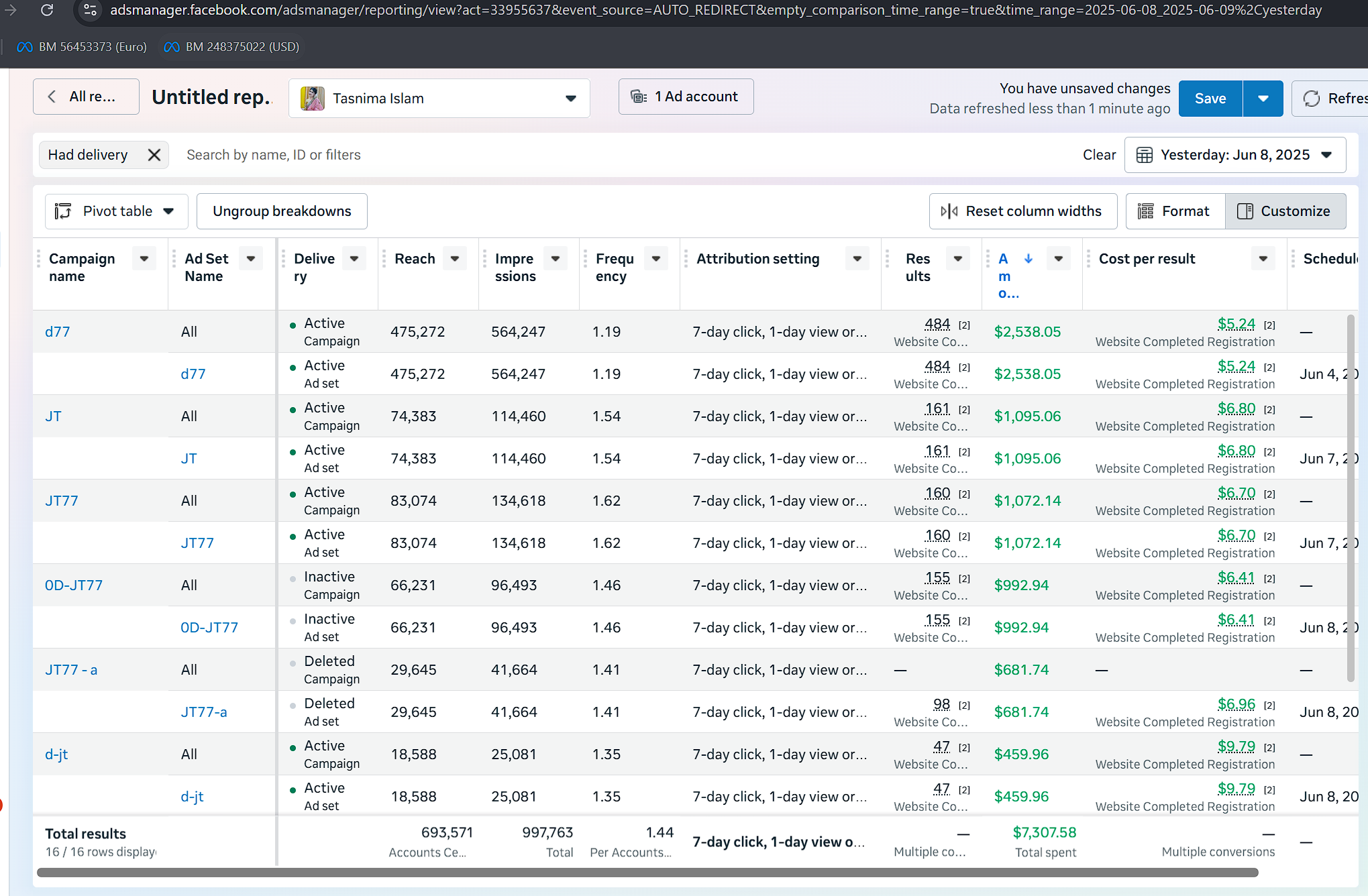Click the sort arrow in Amount spent column
The image size is (1368, 896).
[1029, 259]
